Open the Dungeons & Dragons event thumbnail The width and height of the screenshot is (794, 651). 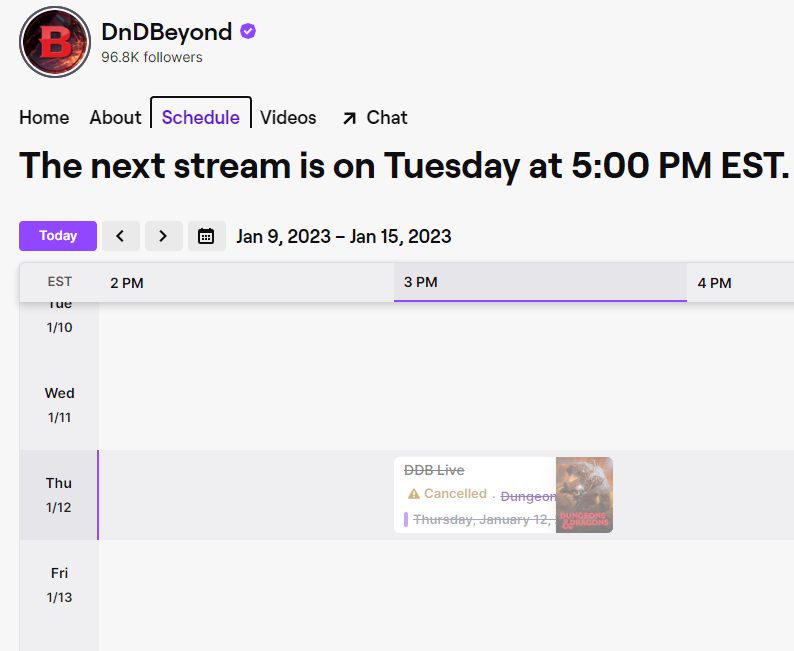584,495
